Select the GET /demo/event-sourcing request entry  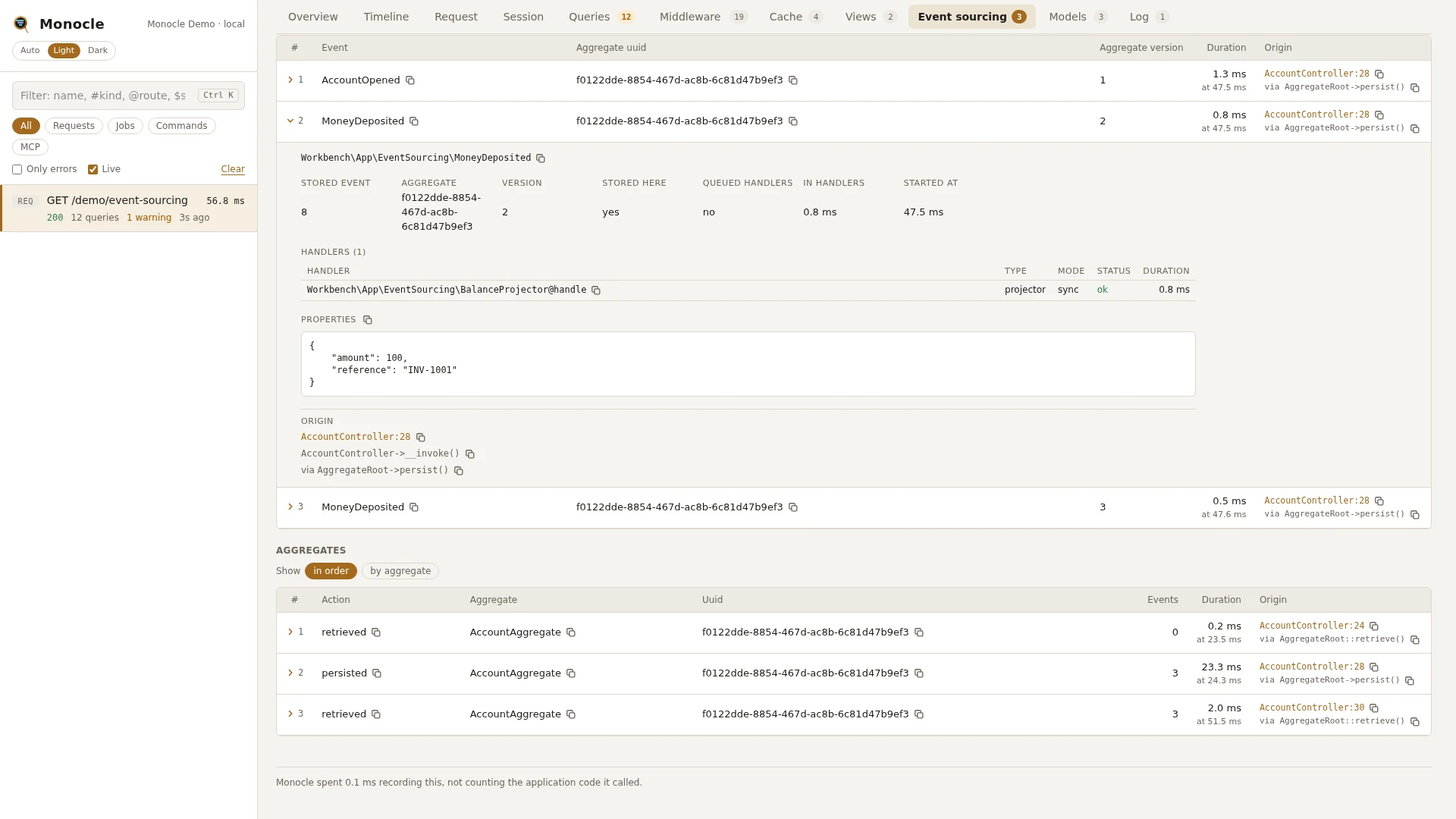[x=129, y=209]
